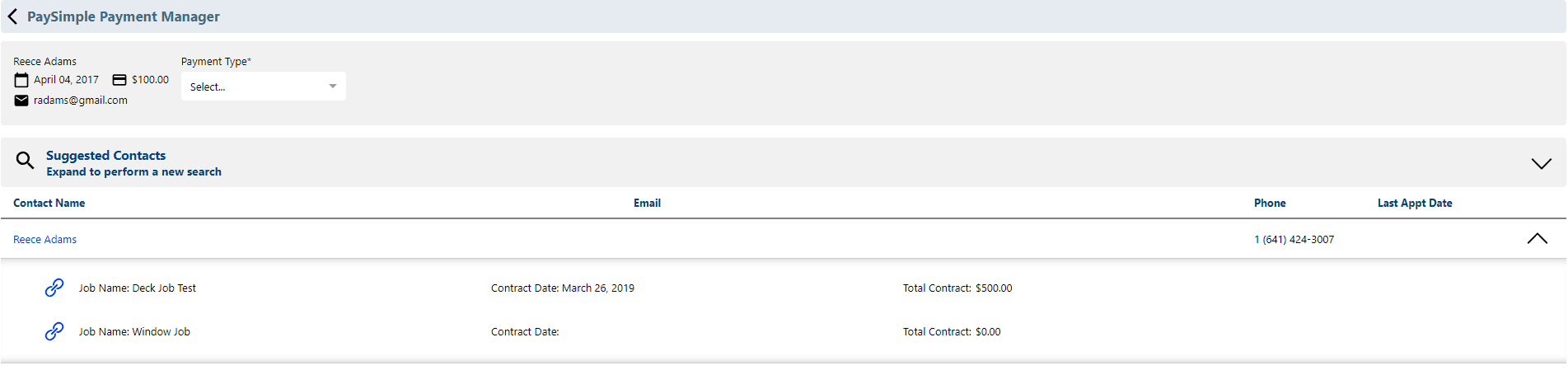
Task: Click the Expand to perform a new search text
Action: (x=133, y=172)
